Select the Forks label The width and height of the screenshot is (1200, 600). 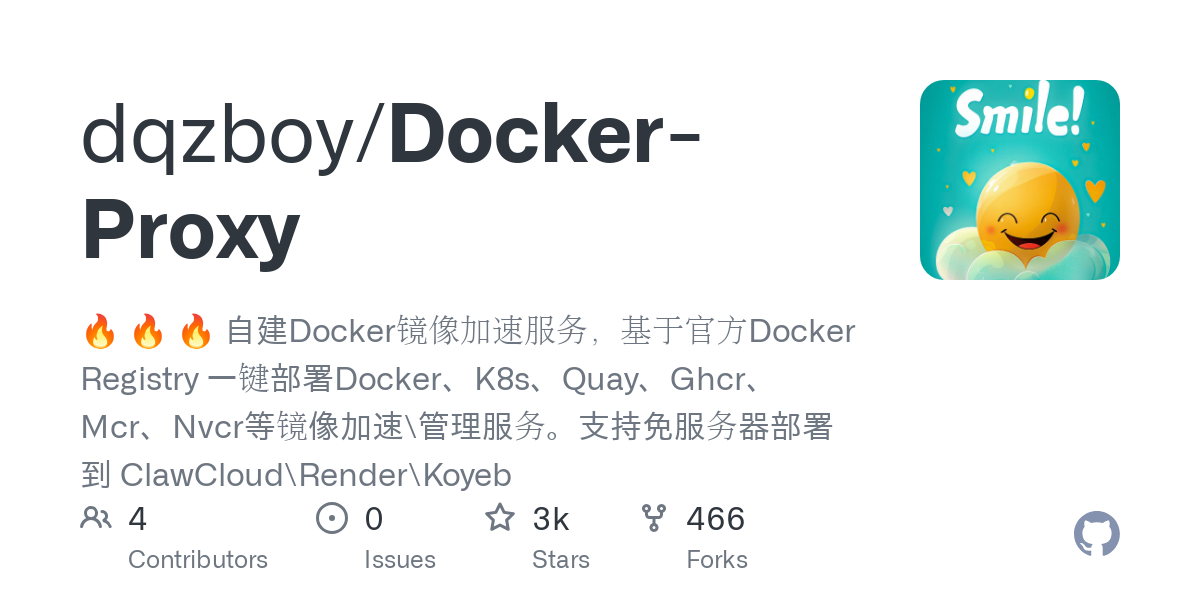(x=717, y=559)
